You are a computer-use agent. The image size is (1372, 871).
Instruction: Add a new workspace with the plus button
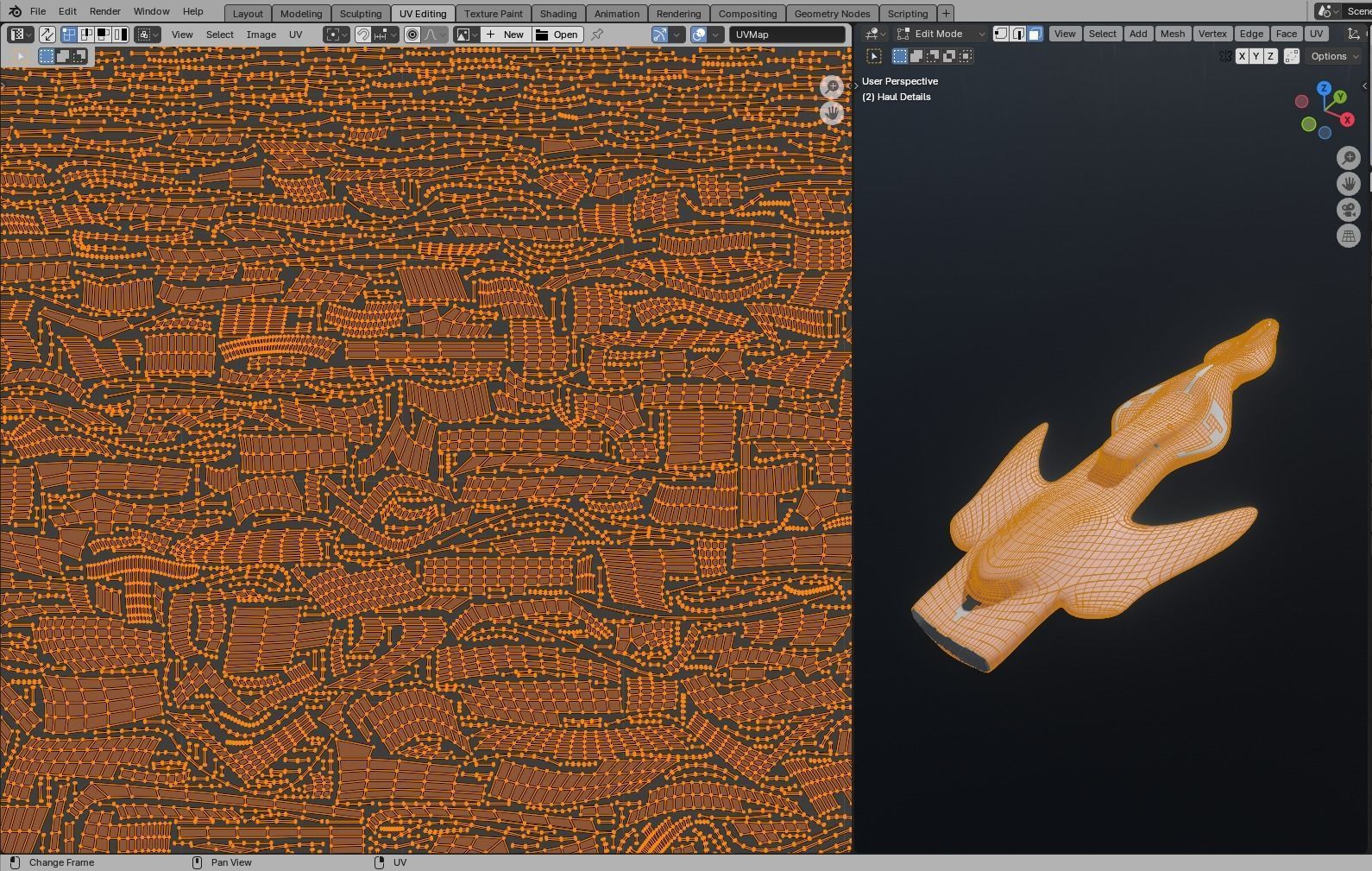[946, 13]
